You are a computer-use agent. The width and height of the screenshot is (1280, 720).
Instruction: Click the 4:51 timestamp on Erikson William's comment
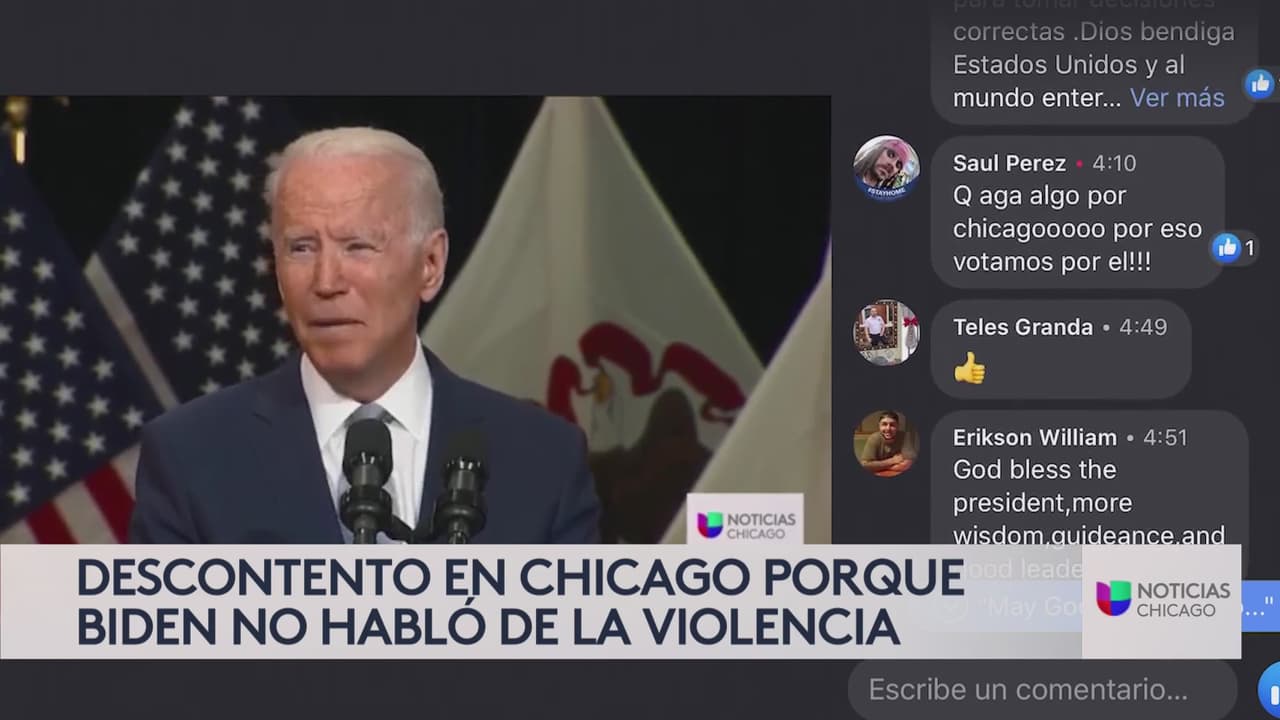coord(1166,437)
